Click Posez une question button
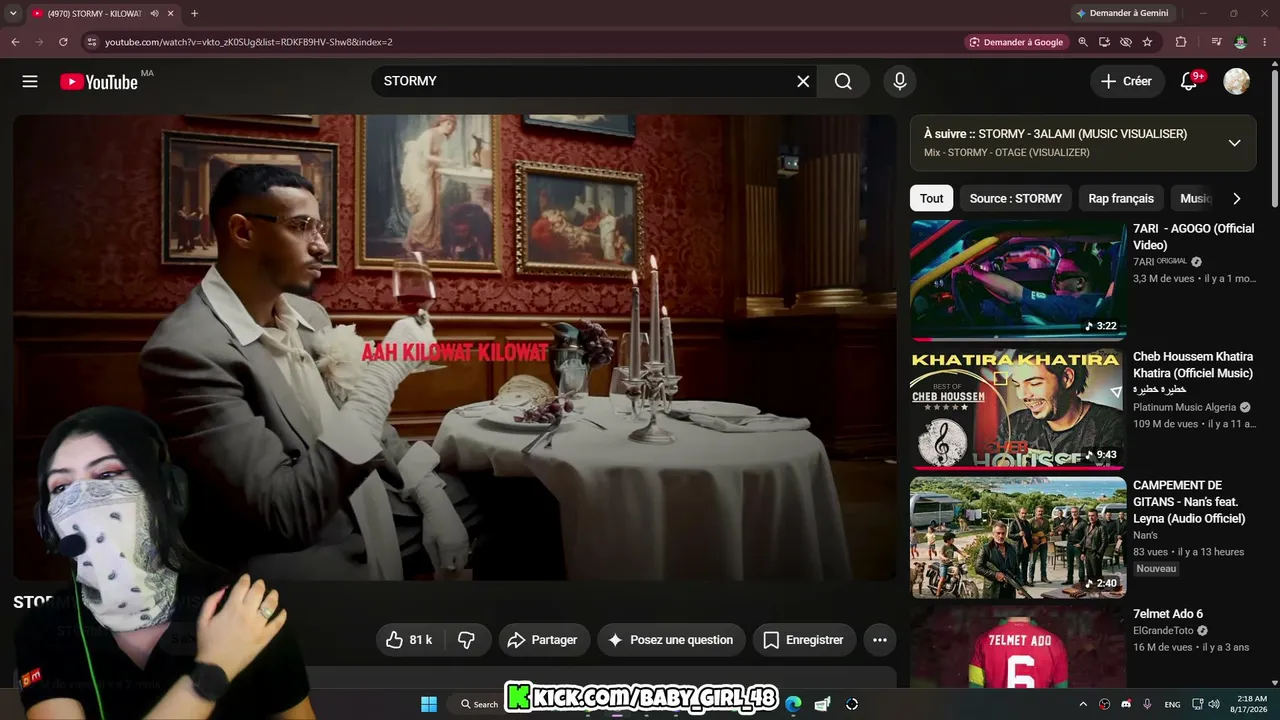Screen dimensions: 1280x720 [x=670, y=640]
